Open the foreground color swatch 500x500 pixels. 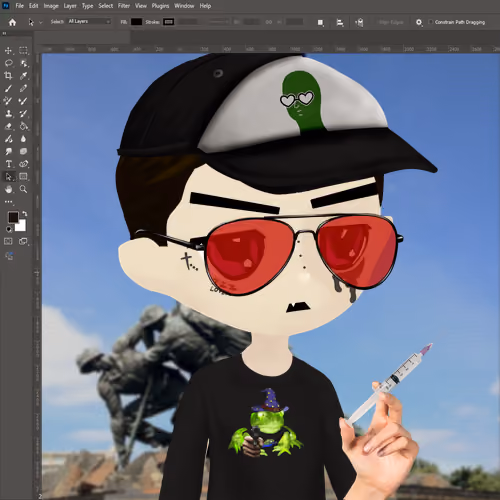[x=13, y=217]
